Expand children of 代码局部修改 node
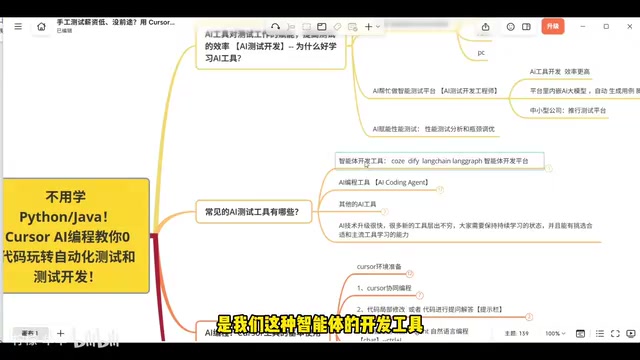Viewport: 640px width, 360px height. click(529, 317)
